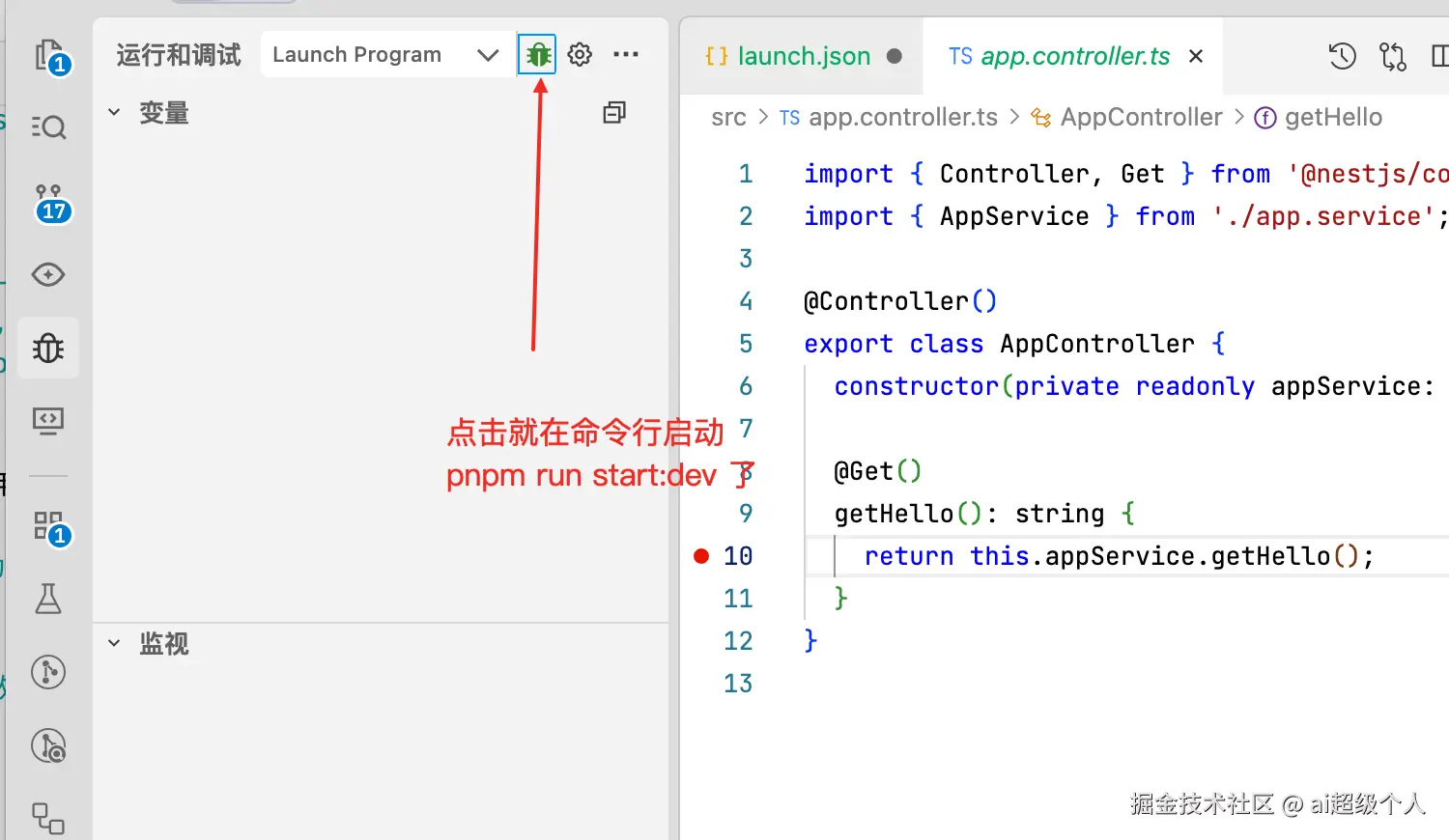
Task: Collapse the 变量 variables section
Action: 114,113
